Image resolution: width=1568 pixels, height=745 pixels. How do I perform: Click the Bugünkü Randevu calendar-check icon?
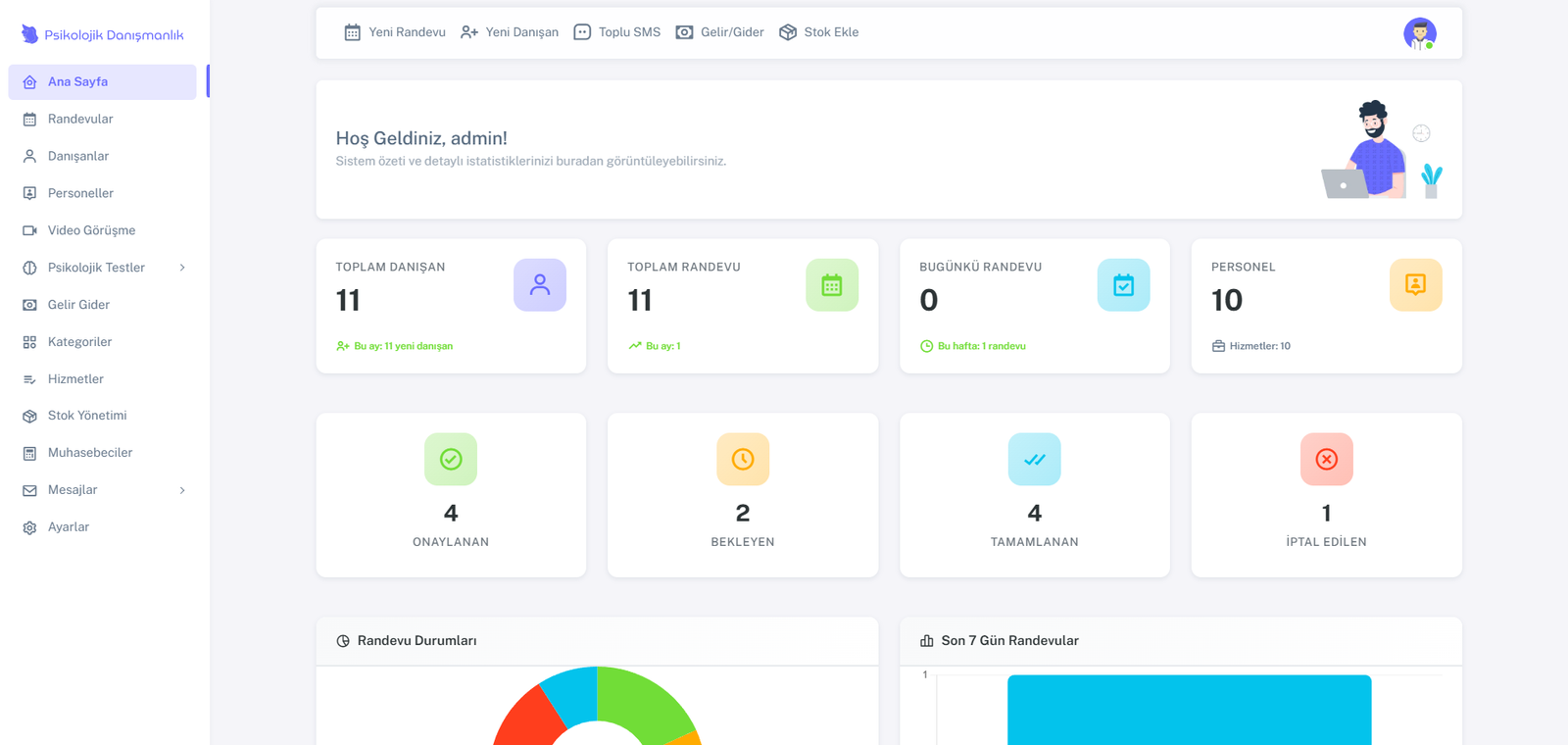[1123, 285]
